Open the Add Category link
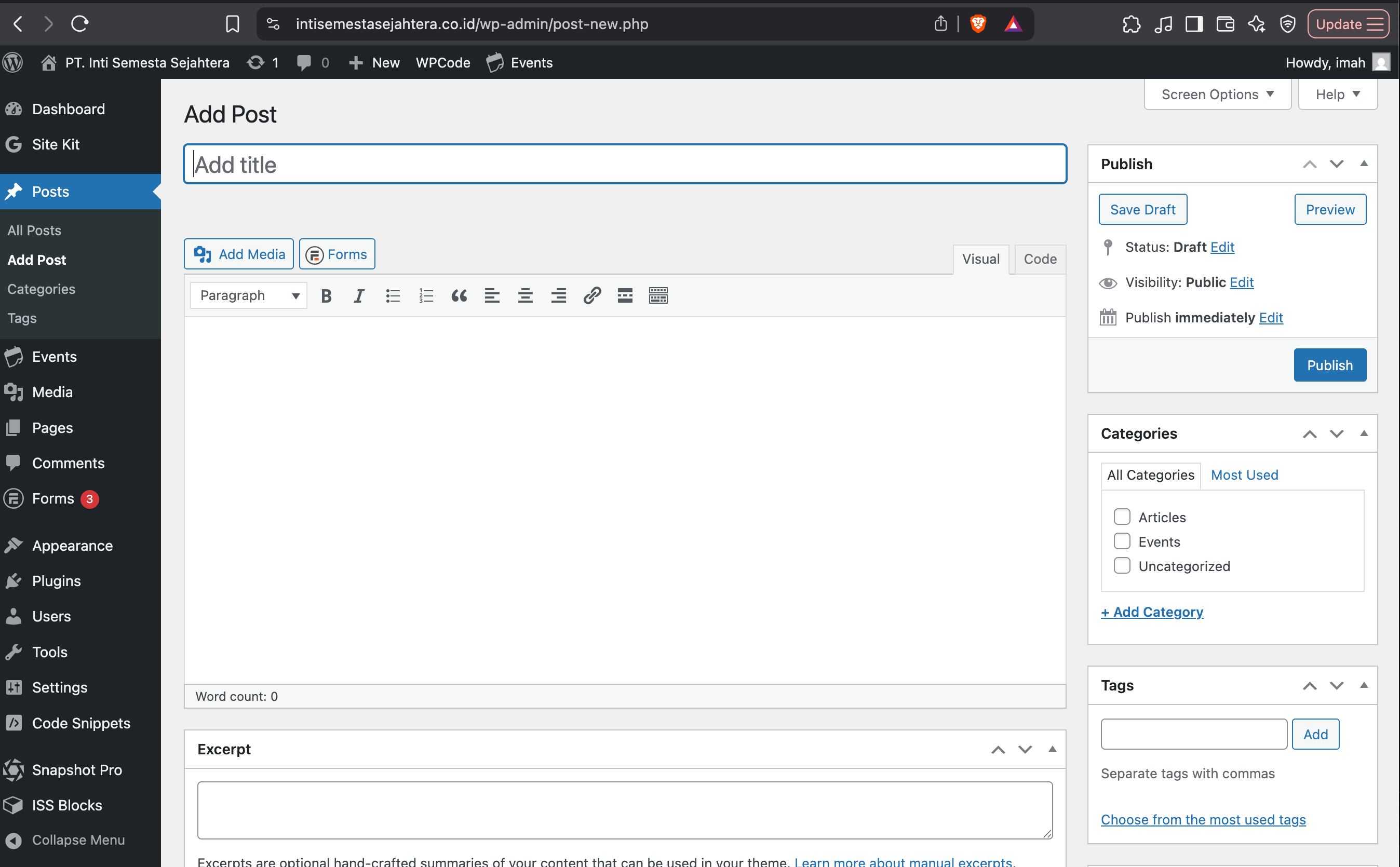Image resolution: width=1400 pixels, height=867 pixels. tap(1152, 612)
